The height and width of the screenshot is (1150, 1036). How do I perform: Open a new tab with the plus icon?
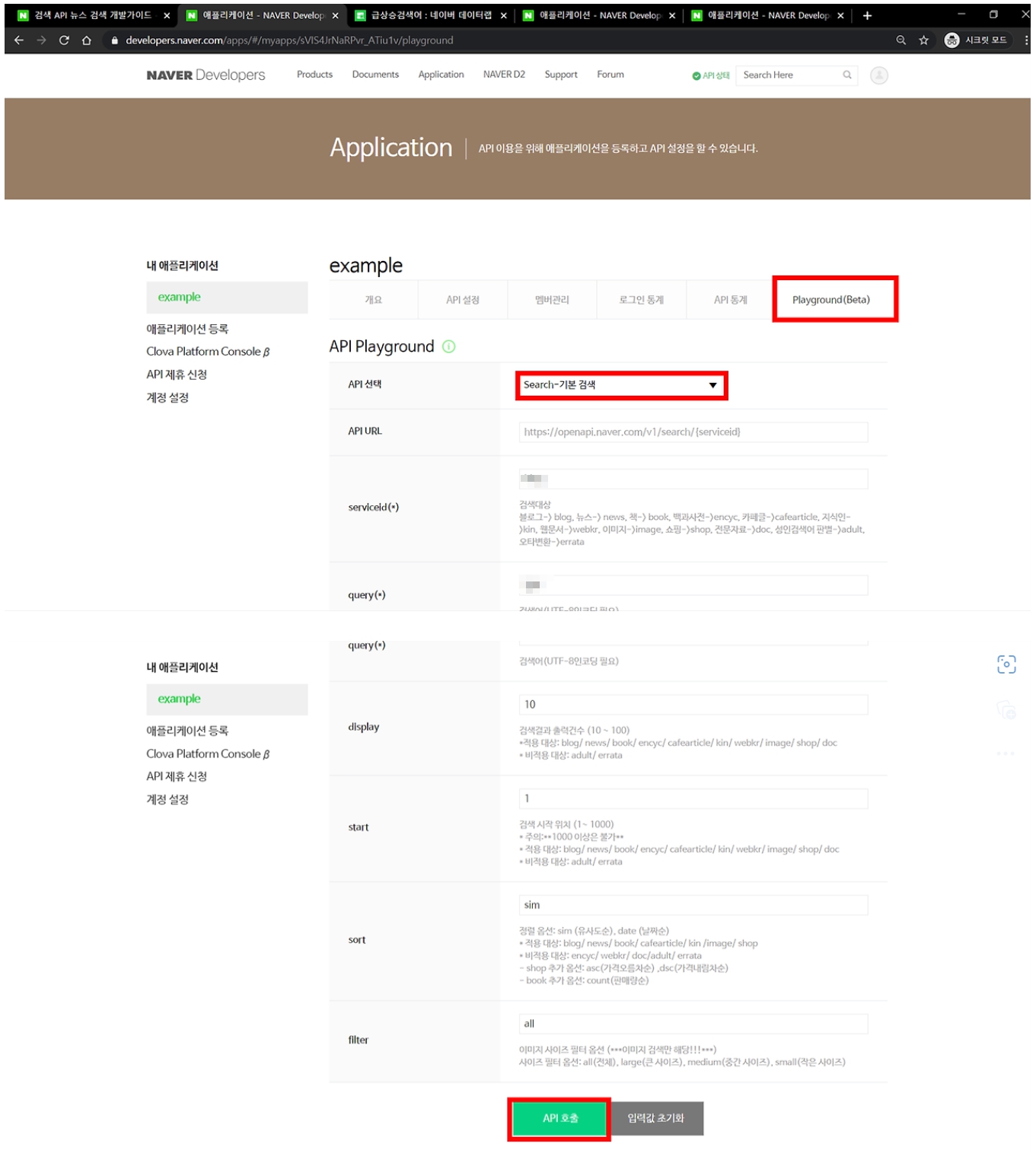pos(867,15)
